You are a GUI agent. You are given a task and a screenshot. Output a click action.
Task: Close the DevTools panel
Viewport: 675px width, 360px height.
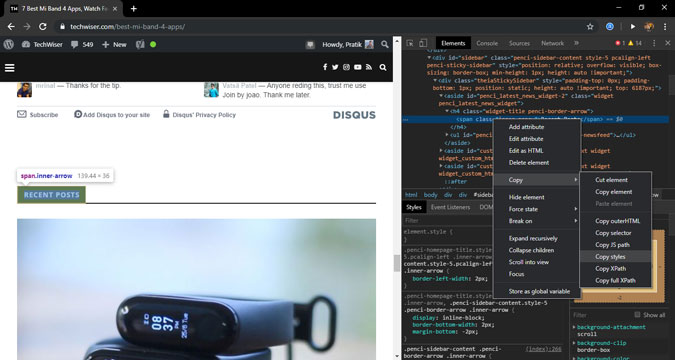pyautogui.click(x=668, y=43)
